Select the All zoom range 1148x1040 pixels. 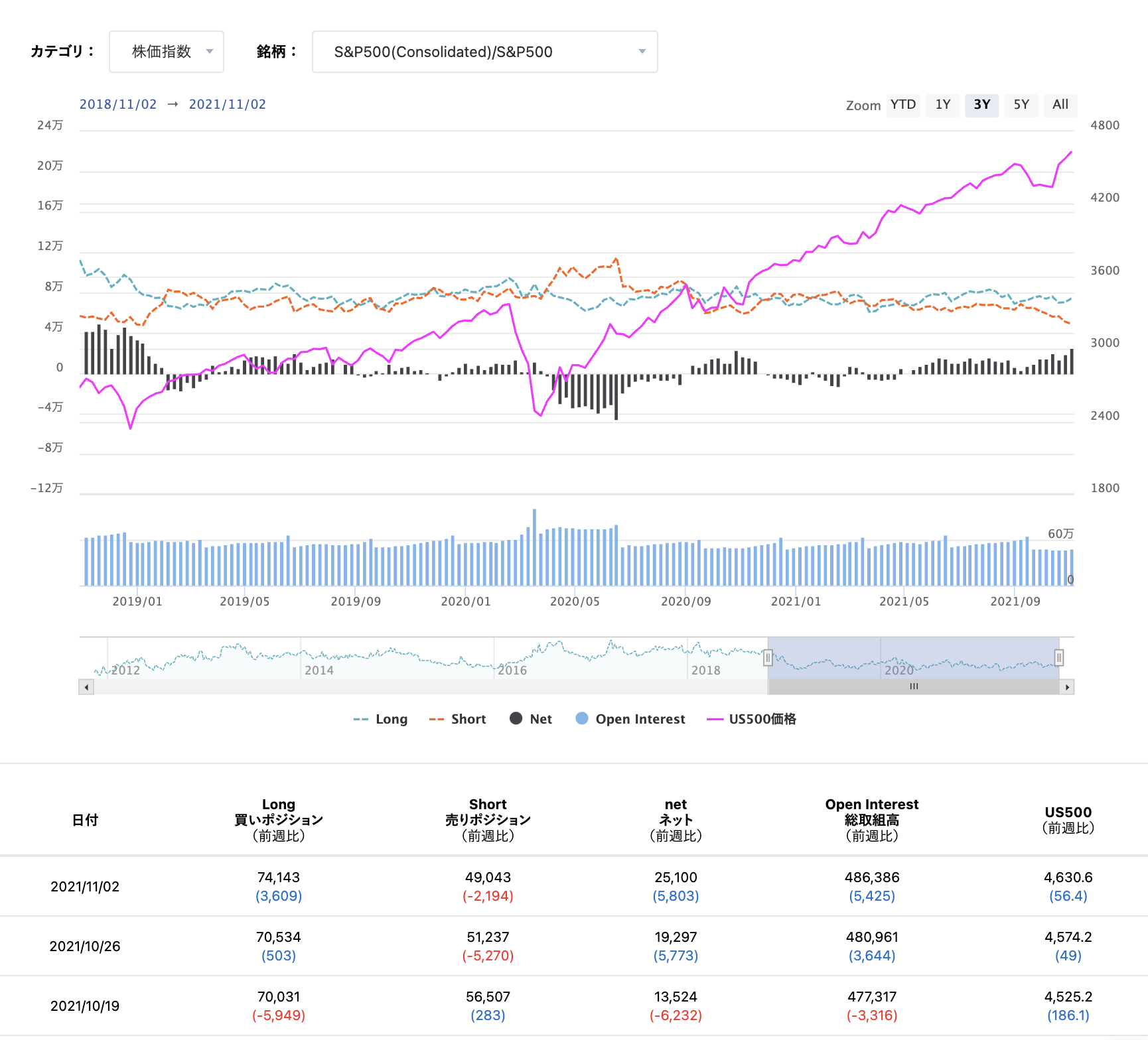[x=1060, y=105]
